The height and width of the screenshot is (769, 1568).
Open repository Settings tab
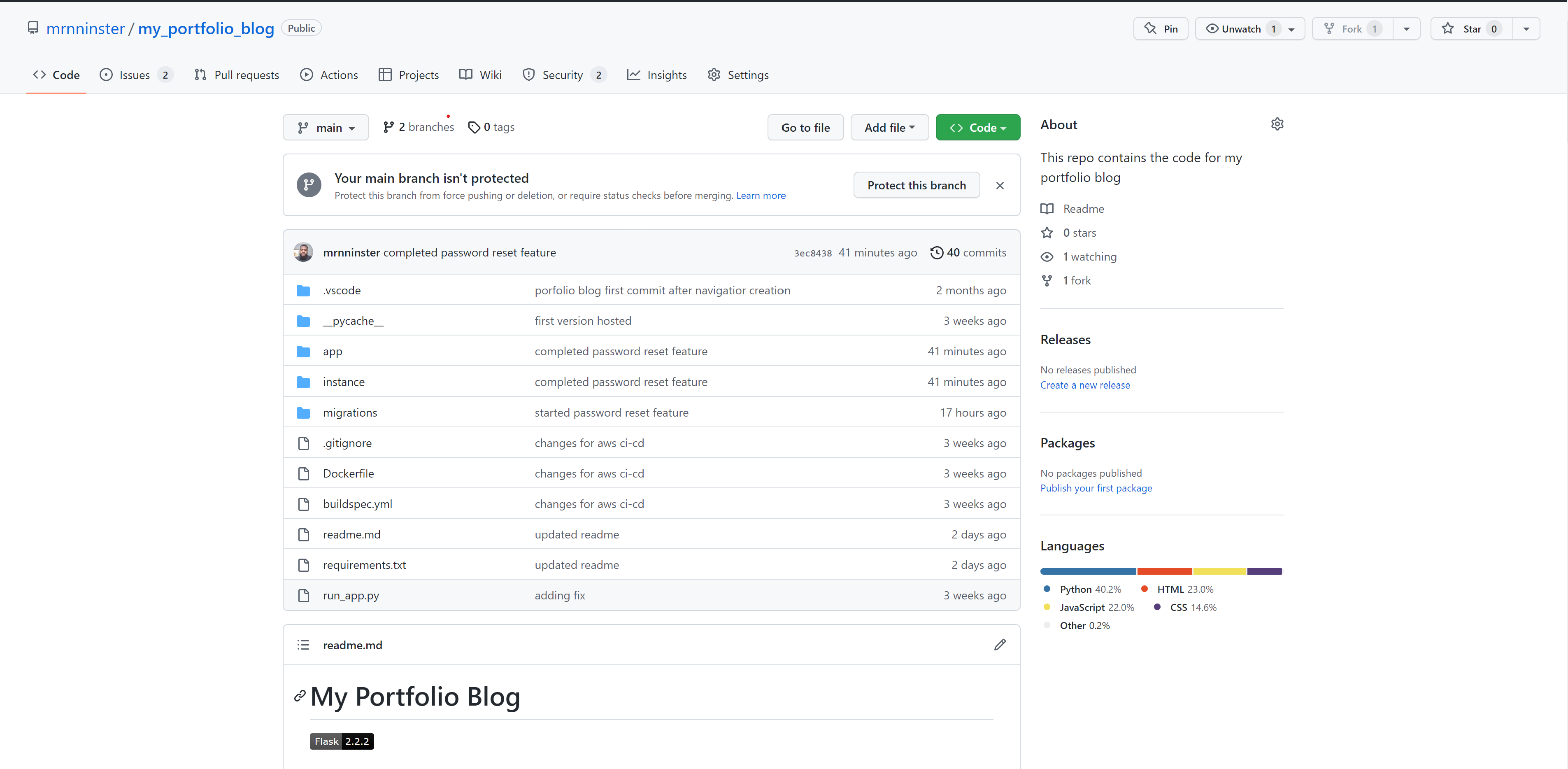(738, 75)
